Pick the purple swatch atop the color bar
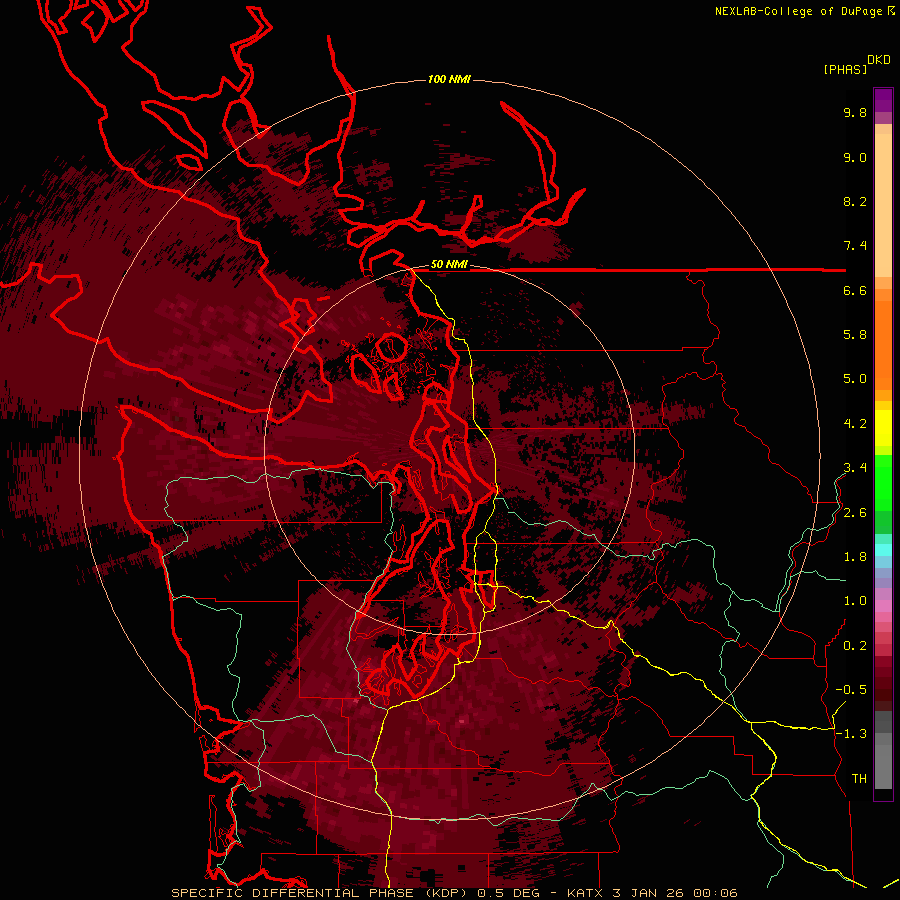This screenshot has width=900, height=900. (883, 100)
